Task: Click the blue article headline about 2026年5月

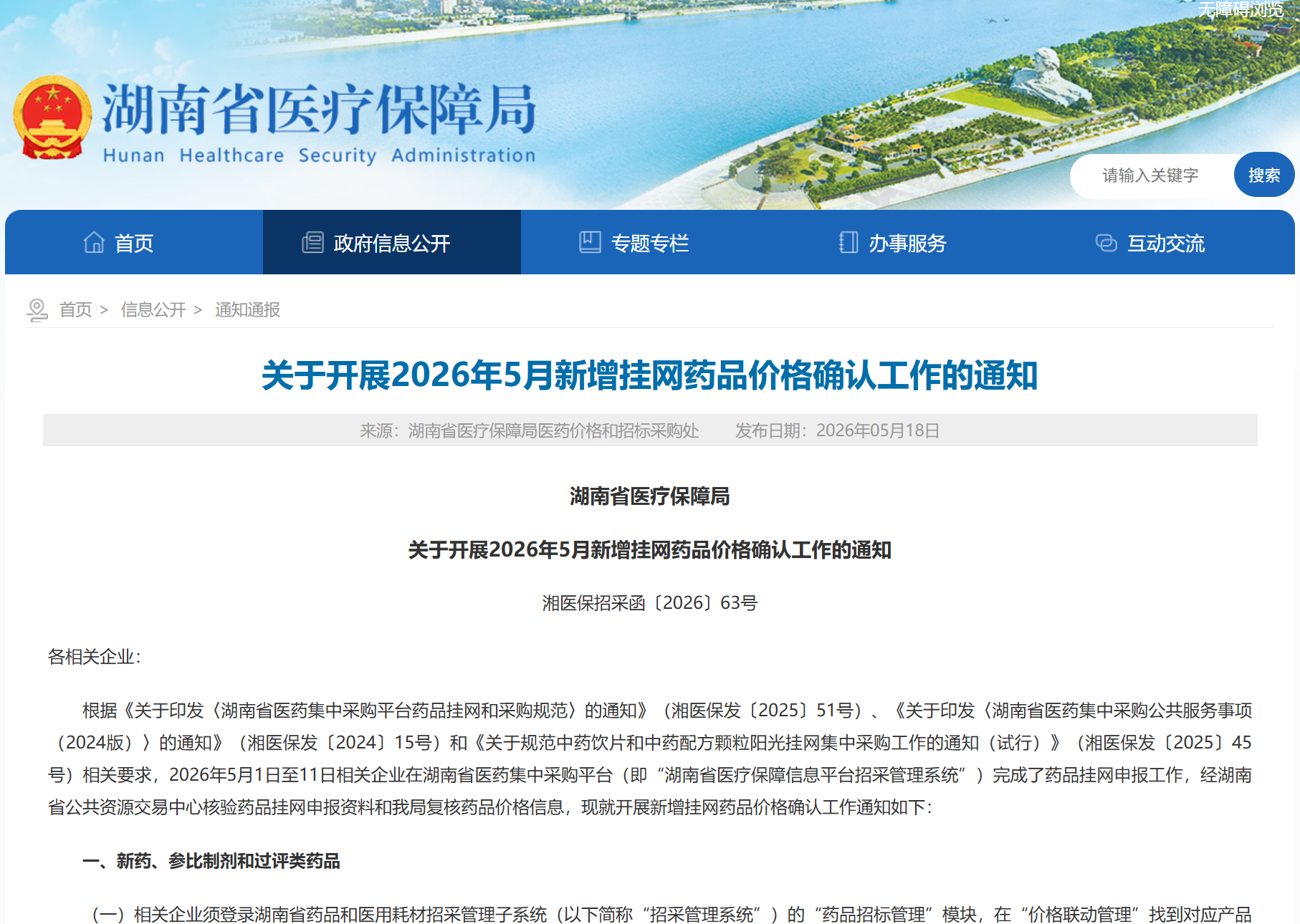Action: click(649, 375)
